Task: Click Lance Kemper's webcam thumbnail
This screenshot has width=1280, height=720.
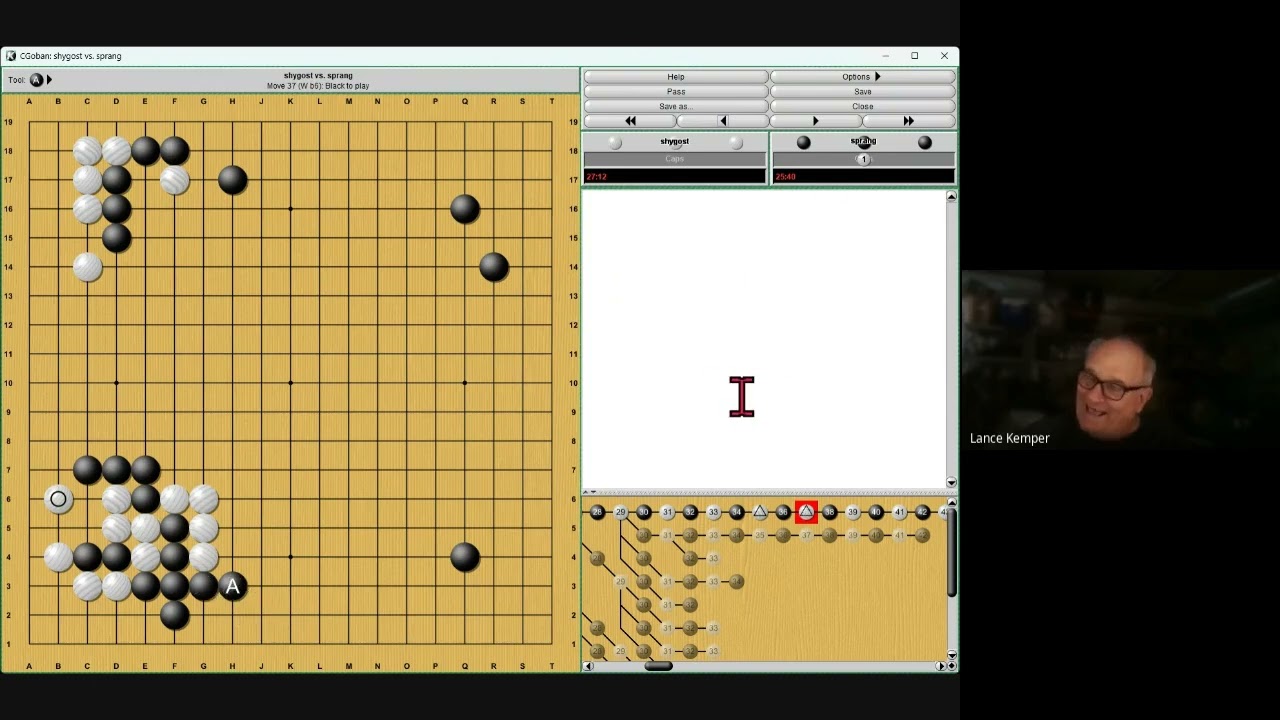Action: [x=1120, y=360]
